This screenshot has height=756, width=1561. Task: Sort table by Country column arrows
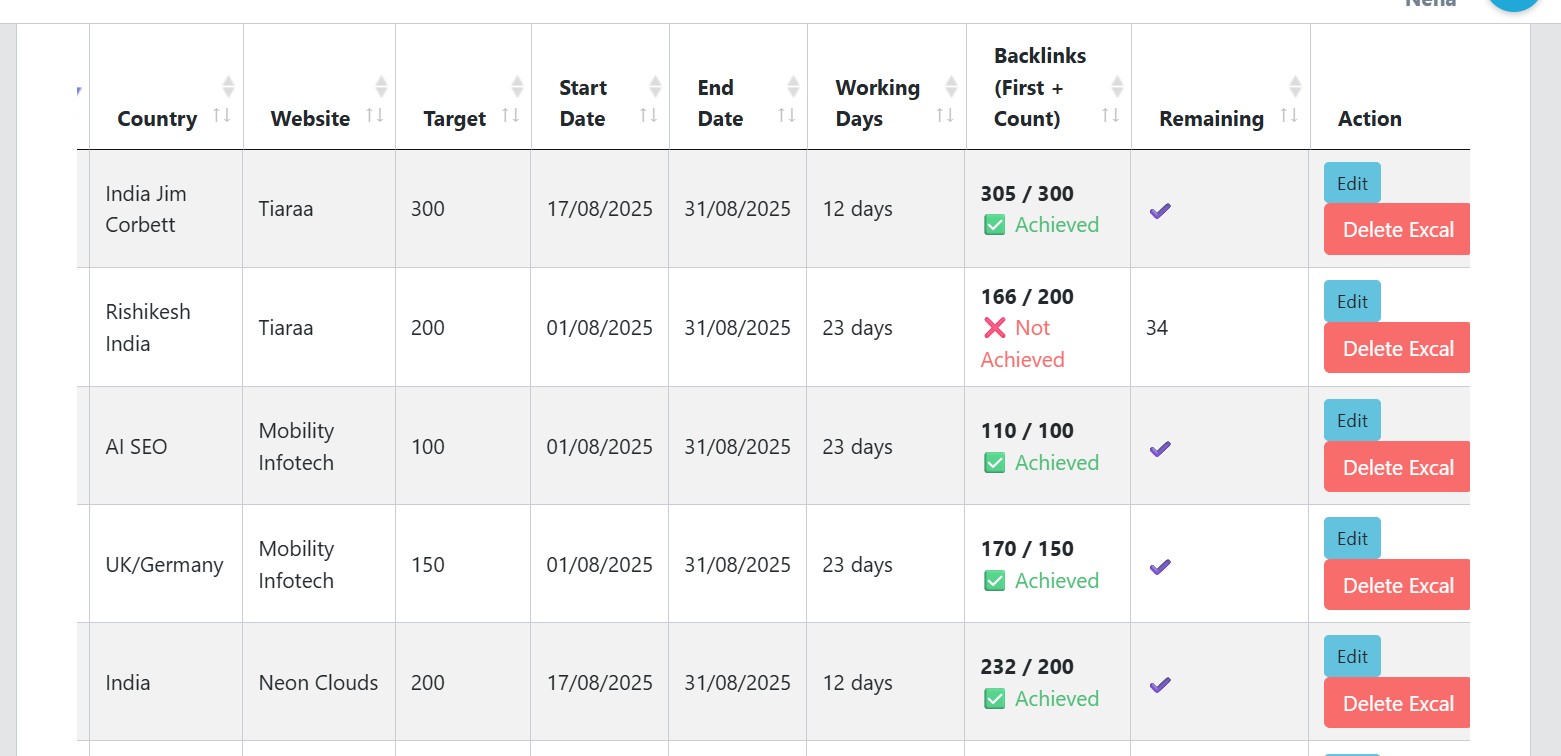223,116
